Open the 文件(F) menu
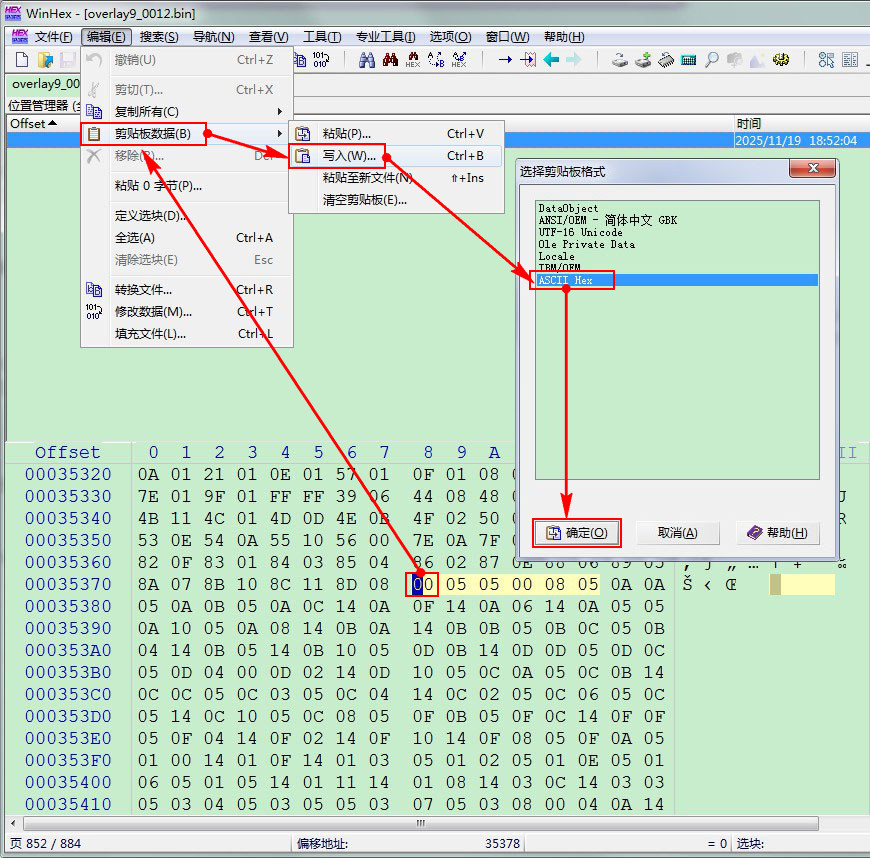870x858 pixels. pyautogui.click(x=53, y=37)
